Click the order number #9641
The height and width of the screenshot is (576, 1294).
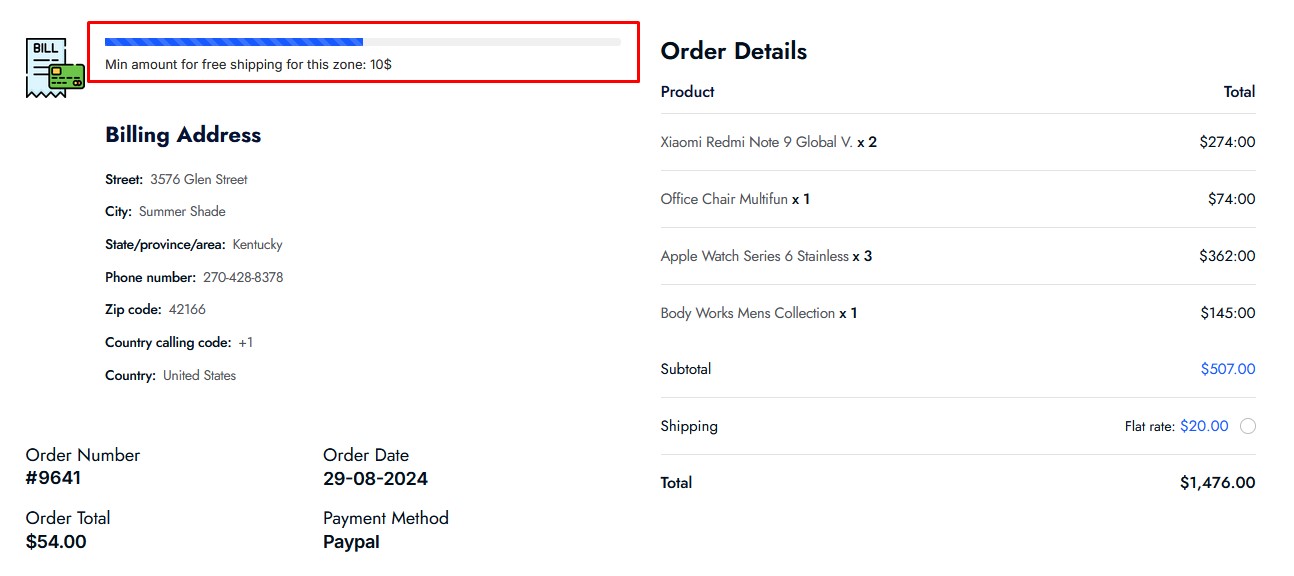53,478
